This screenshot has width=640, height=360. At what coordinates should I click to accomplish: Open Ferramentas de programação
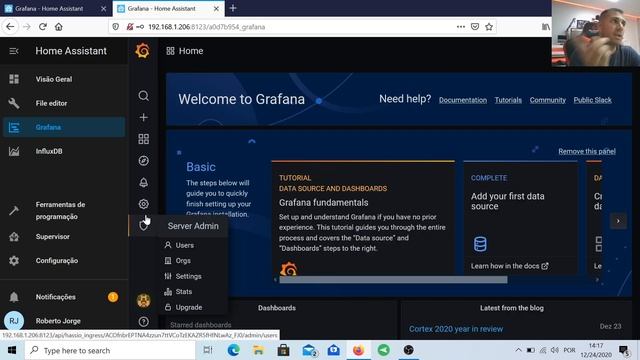coord(64,211)
